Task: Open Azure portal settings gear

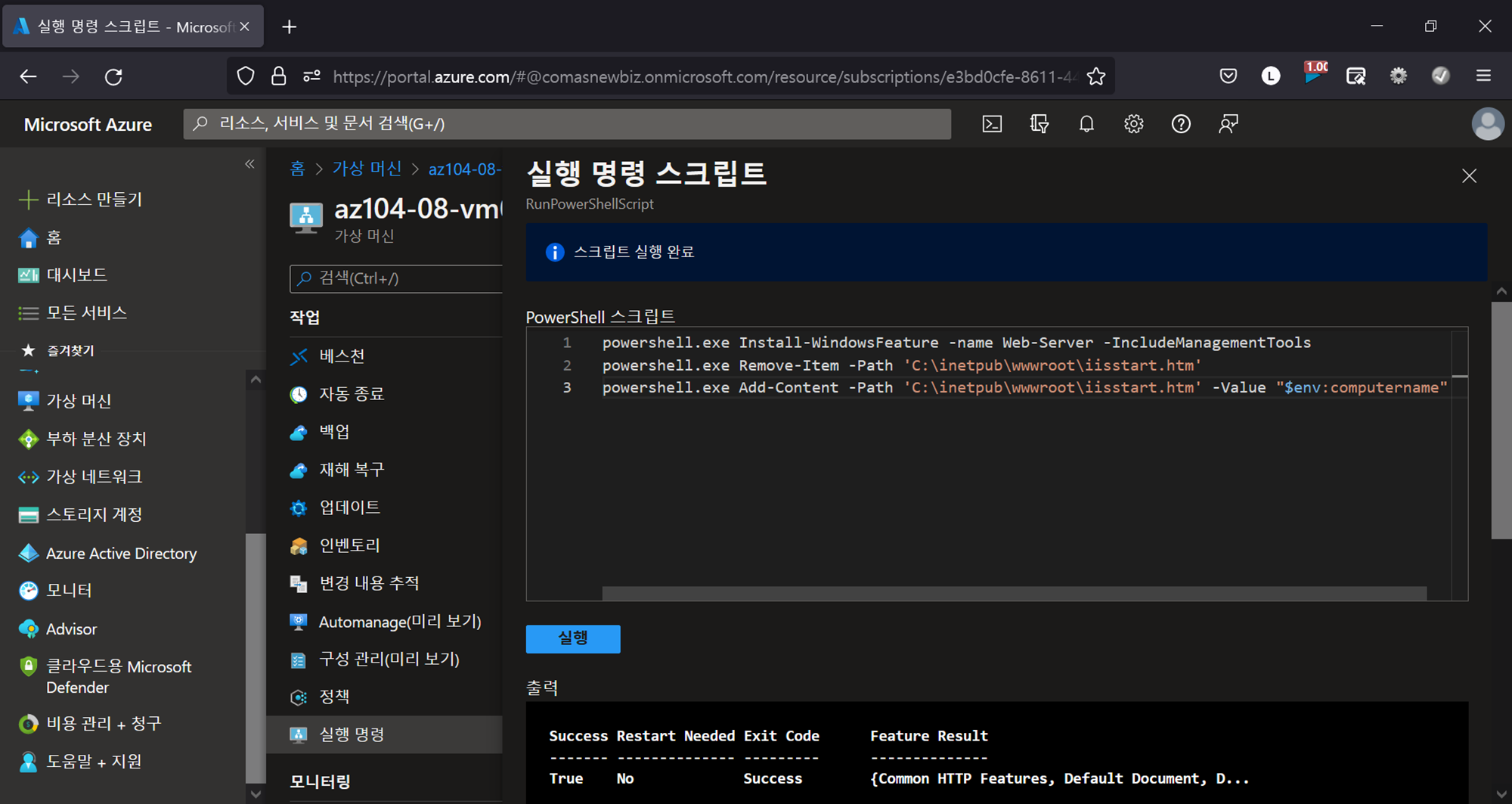Action: (1133, 124)
